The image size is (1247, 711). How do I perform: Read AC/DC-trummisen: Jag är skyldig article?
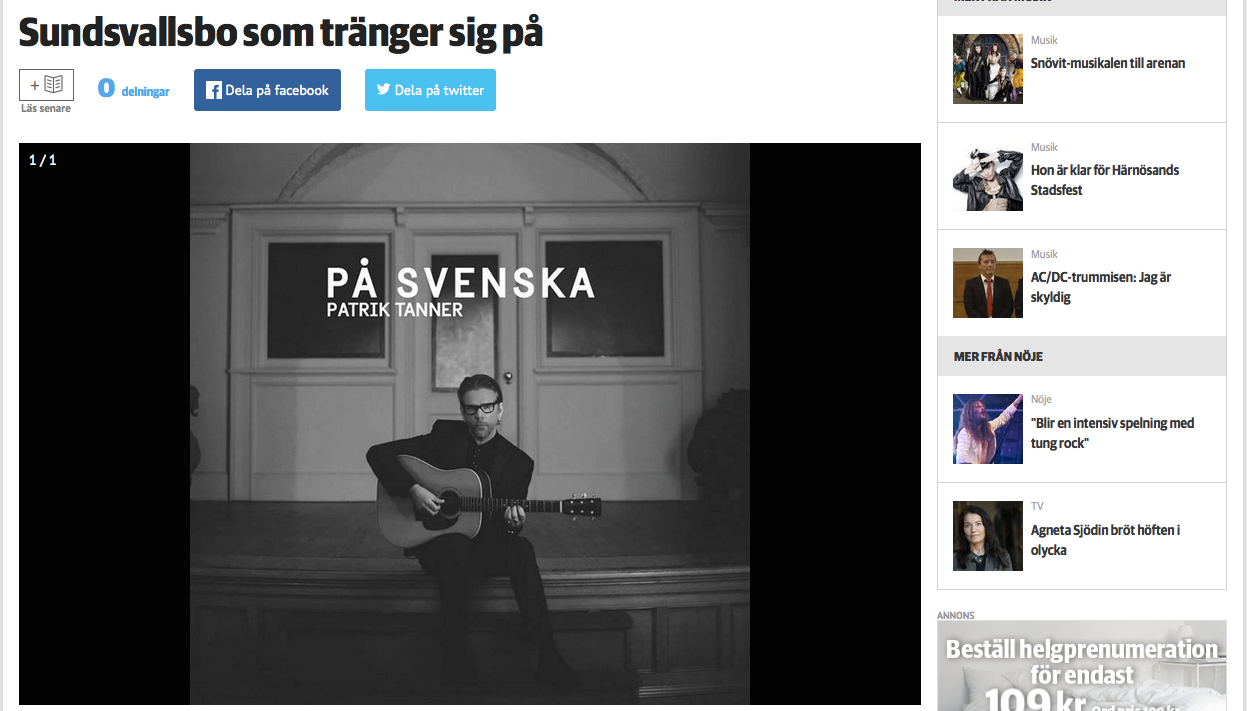tap(1101, 287)
